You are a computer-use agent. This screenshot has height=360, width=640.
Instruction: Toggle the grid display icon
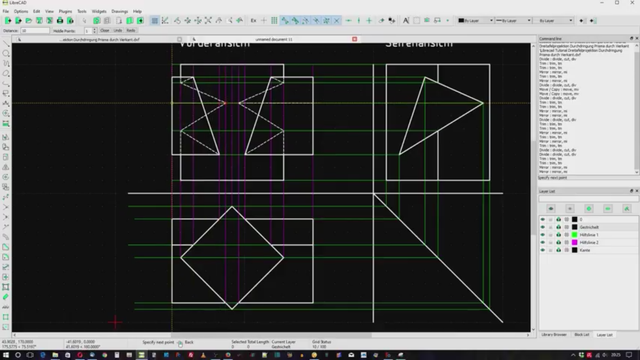[154, 20]
